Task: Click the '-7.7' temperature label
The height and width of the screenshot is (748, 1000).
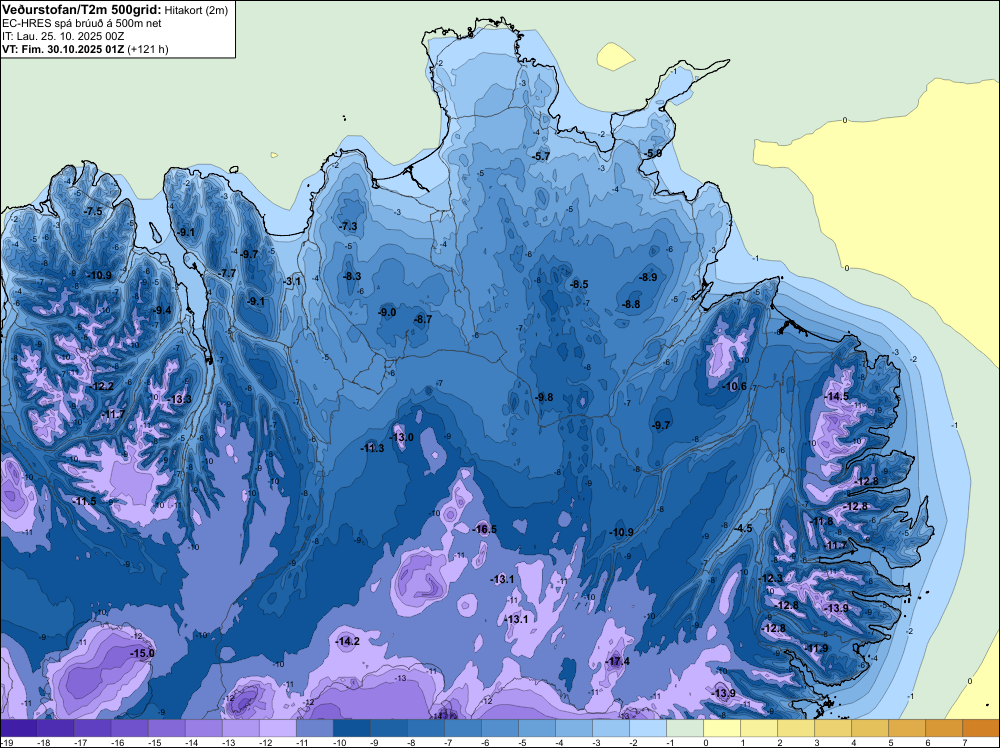Action: (x=227, y=273)
